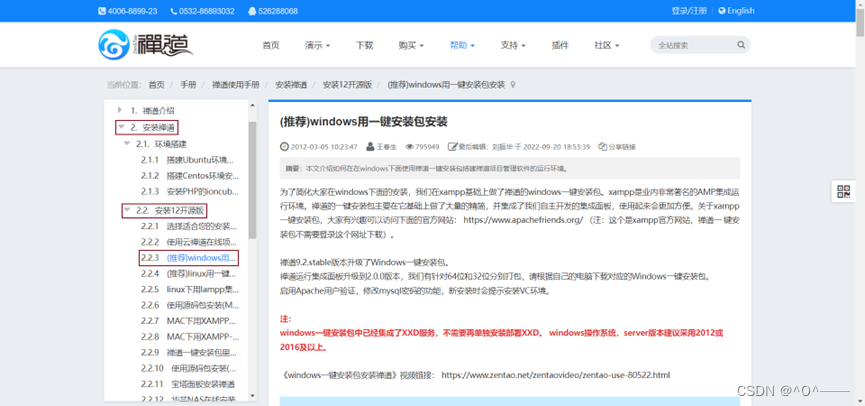This screenshot has width=865, height=406.
Task: Open the 2.2.8 MAC下用XAMPP- tree item
Action: [x=189, y=336]
